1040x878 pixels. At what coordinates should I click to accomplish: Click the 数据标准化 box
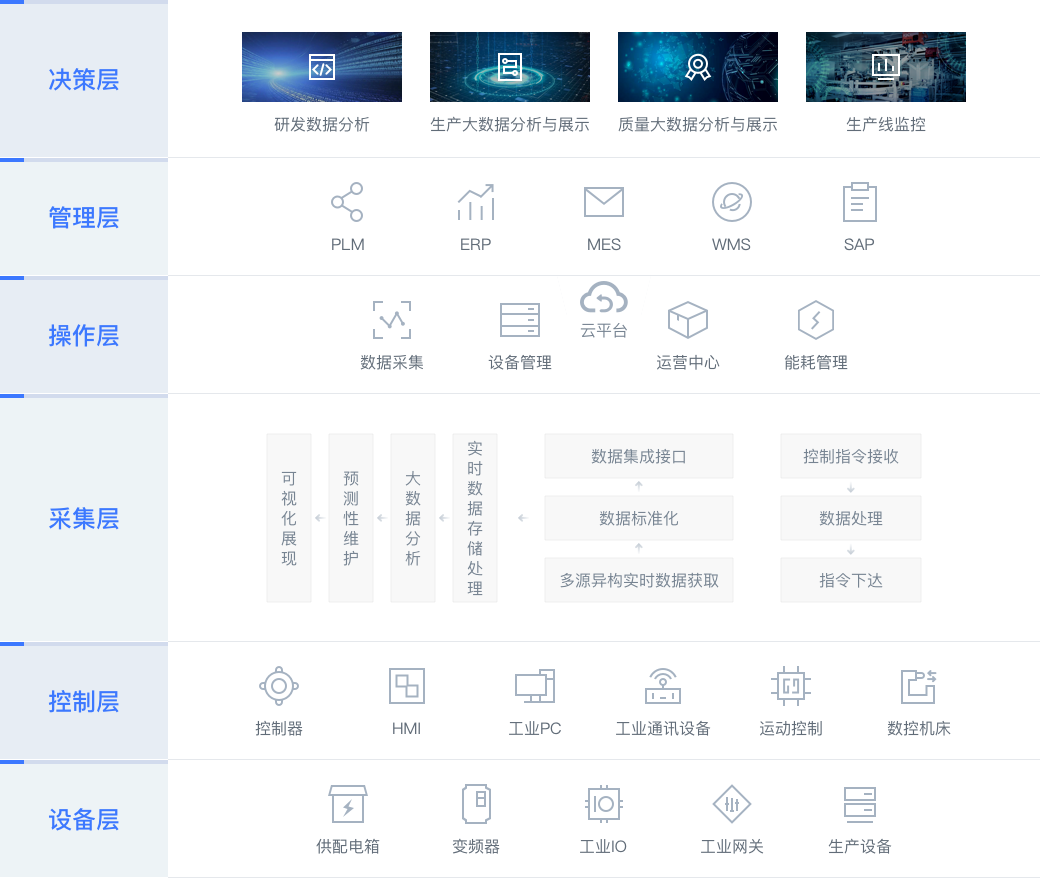[639, 518]
